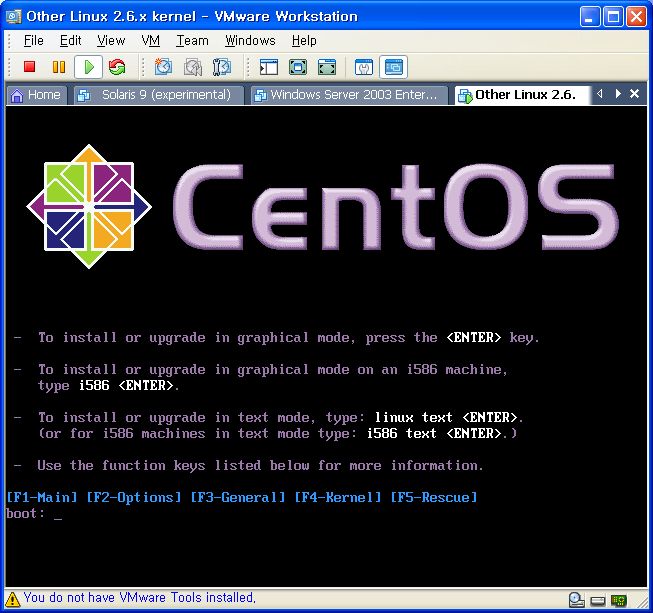
Task: Click the Revert to snapshot icon
Action: [193, 67]
